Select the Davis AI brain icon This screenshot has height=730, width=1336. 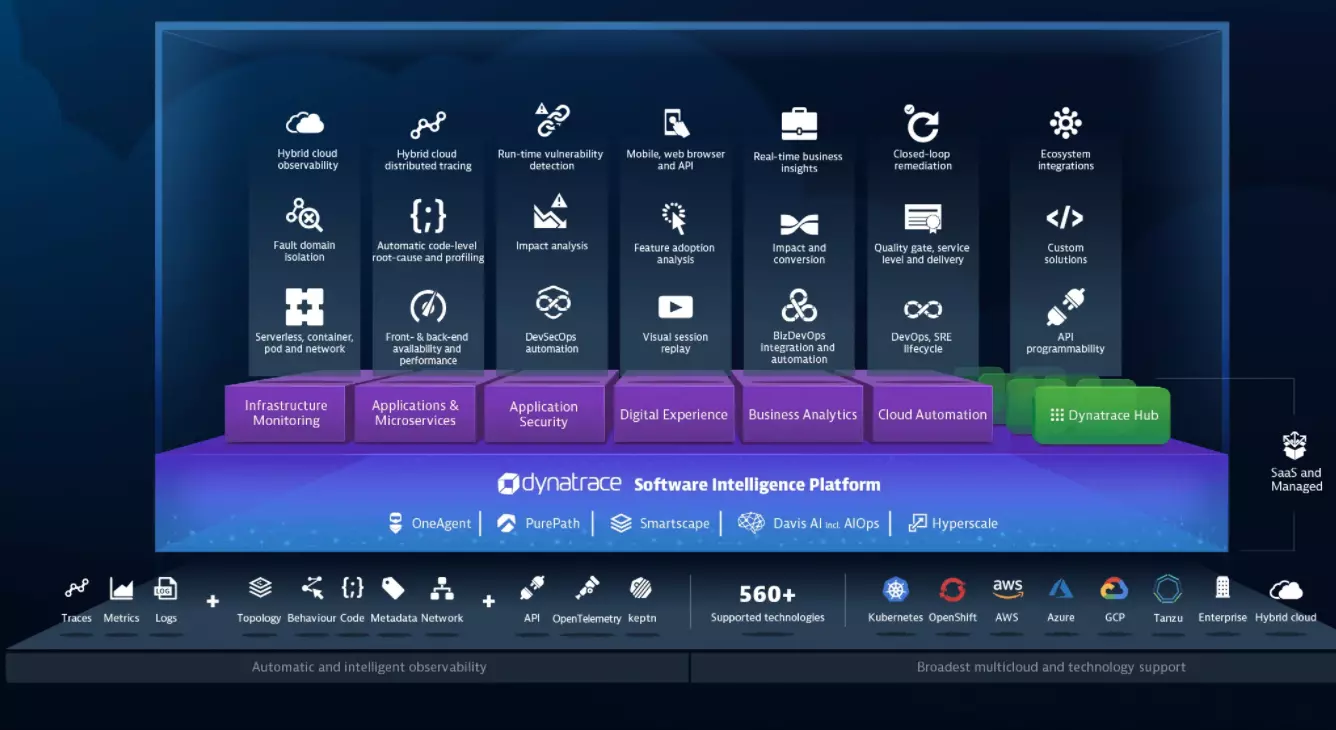[751, 522]
